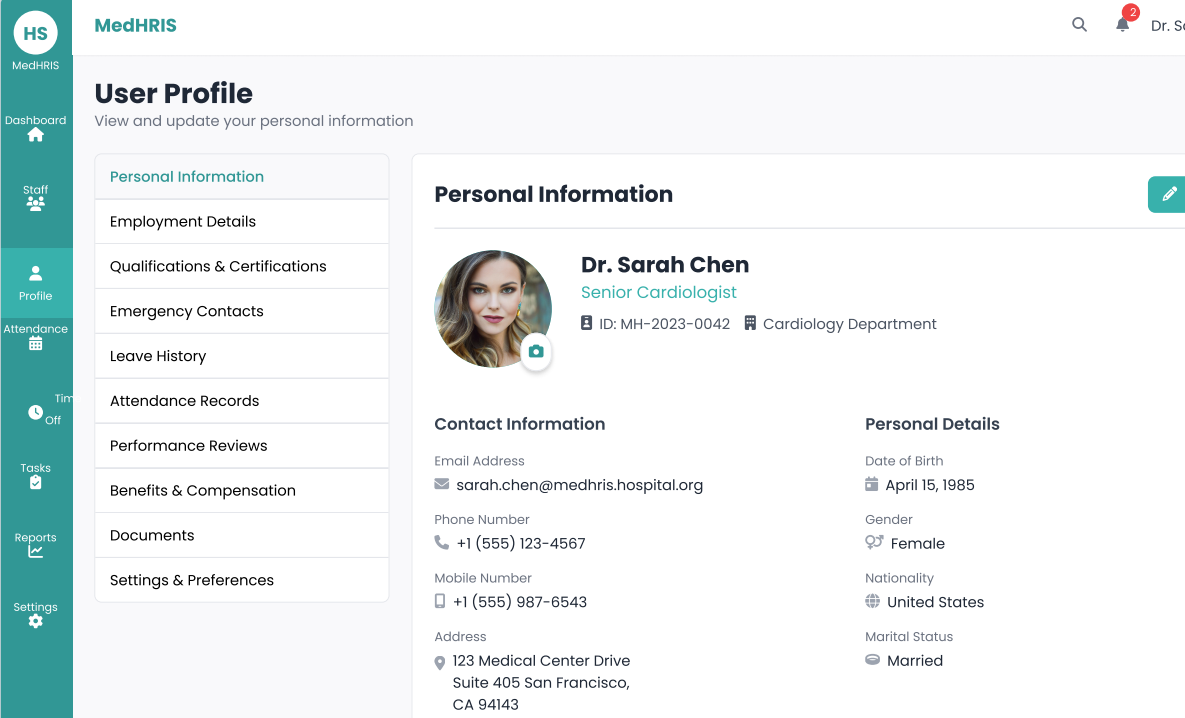Go to Dashboard in the sidebar

36,128
